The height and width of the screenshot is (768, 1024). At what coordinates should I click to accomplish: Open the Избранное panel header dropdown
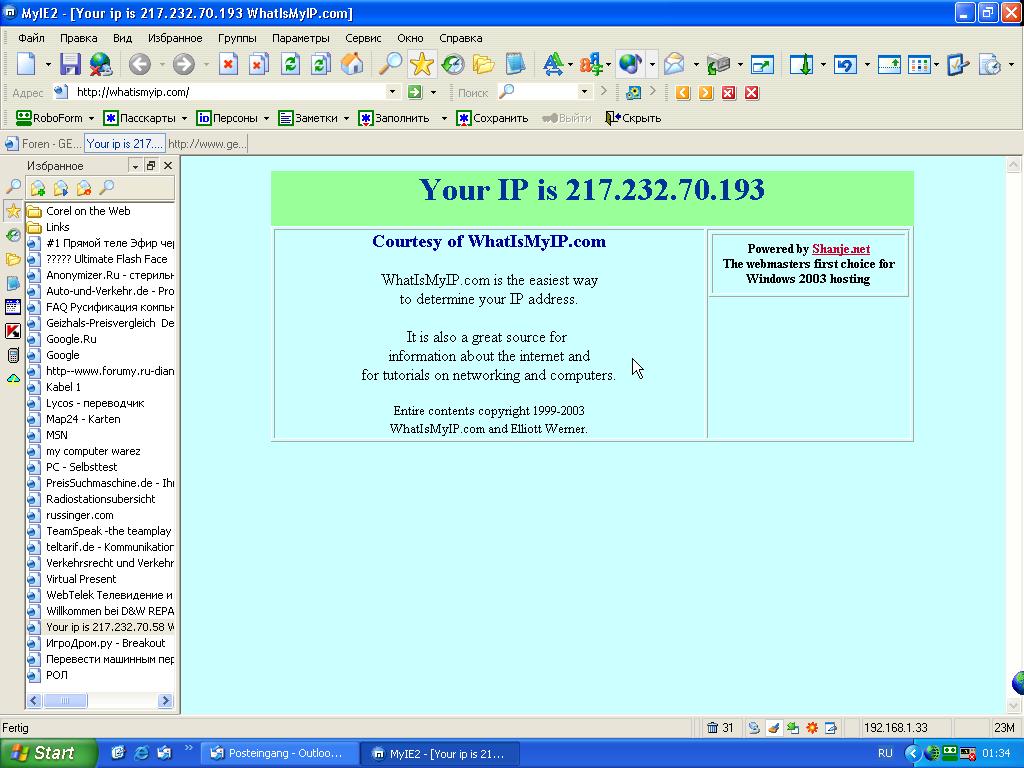point(135,166)
